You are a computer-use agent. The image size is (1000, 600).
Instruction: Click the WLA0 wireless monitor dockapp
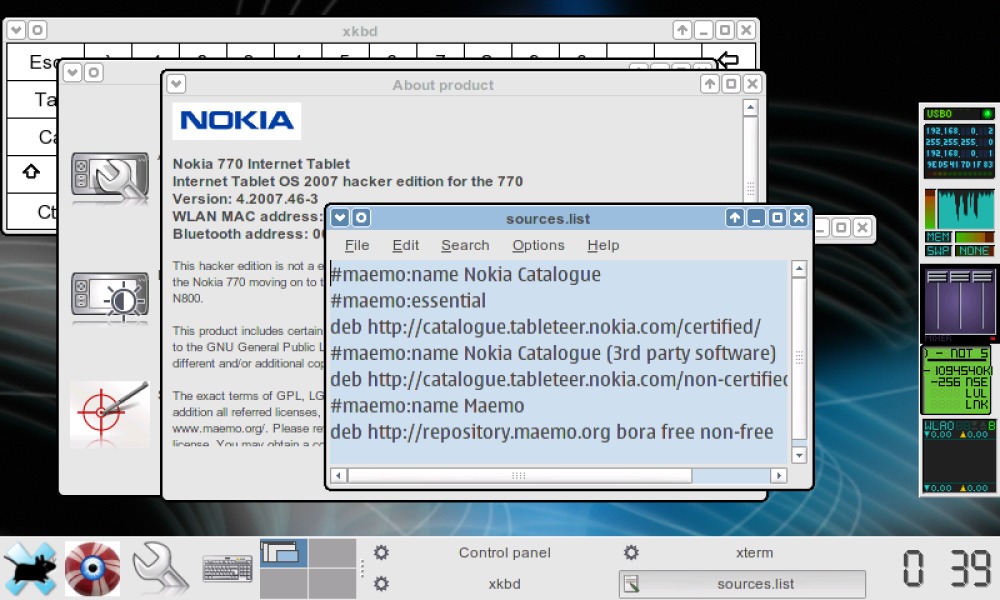tap(959, 456)
